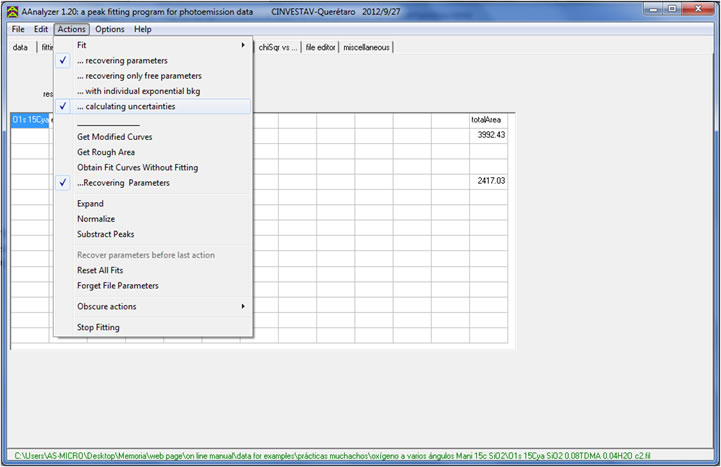This screenshot has height=467, width=721.
Task: Click the AAnalyzer title bar icon
Action: tap(11, 9)
